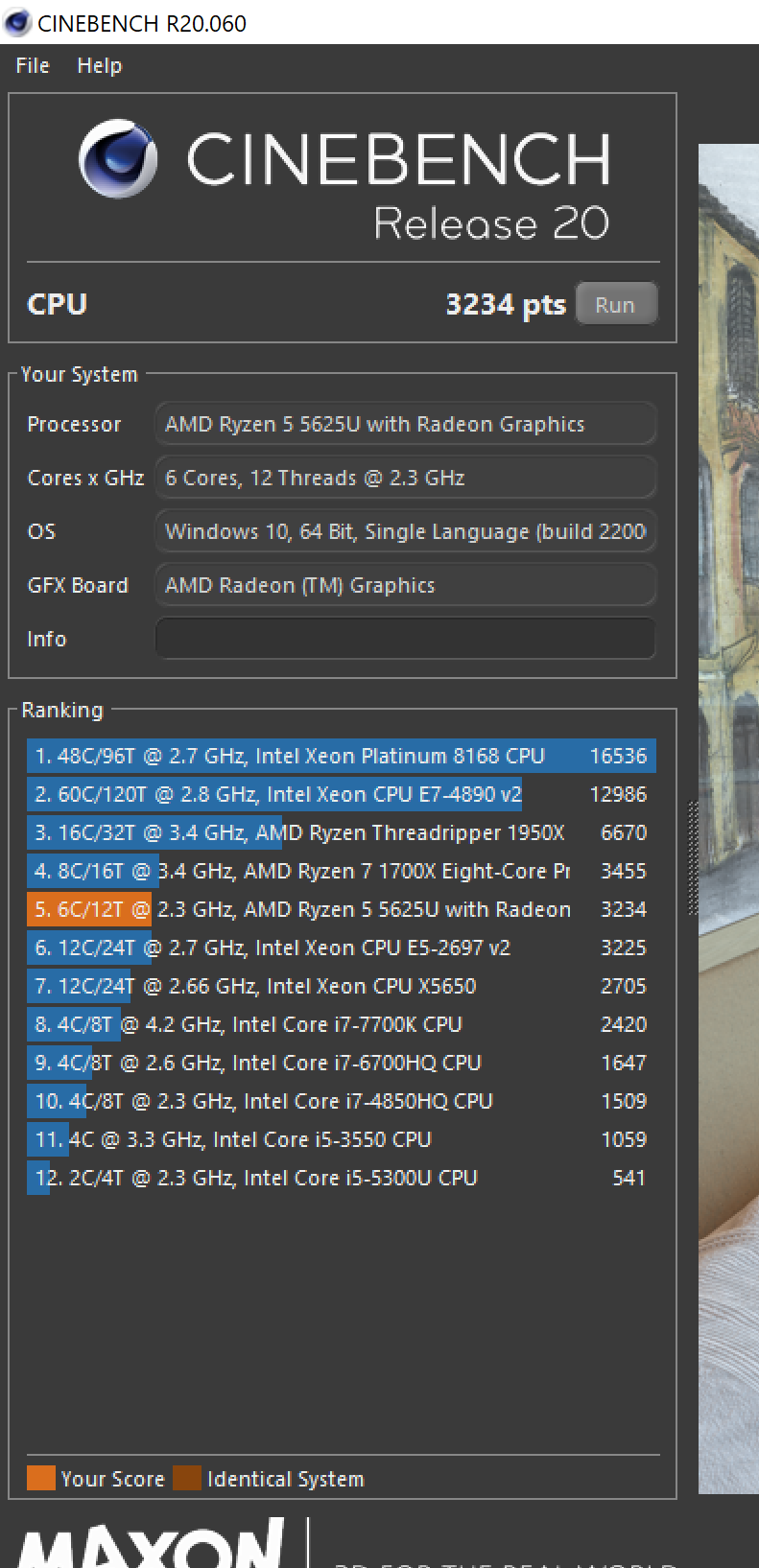Image resolution: width=759 pixels, height=1568 pixels.
Task: Open the Help menu
Action: (100, 66)
